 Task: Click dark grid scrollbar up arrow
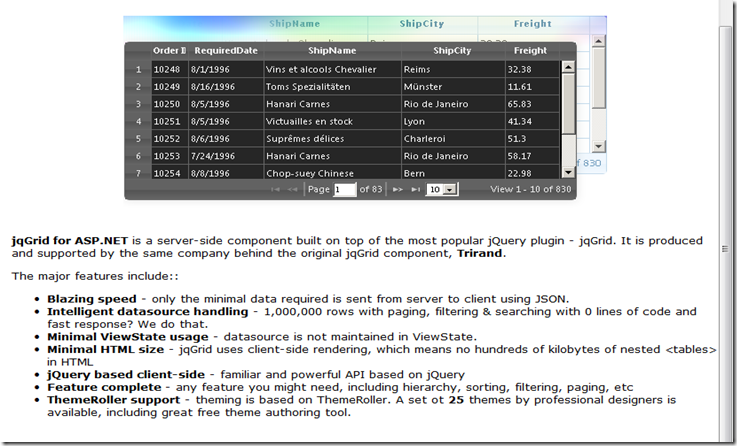pyautogui.click(x=568, y=67)
